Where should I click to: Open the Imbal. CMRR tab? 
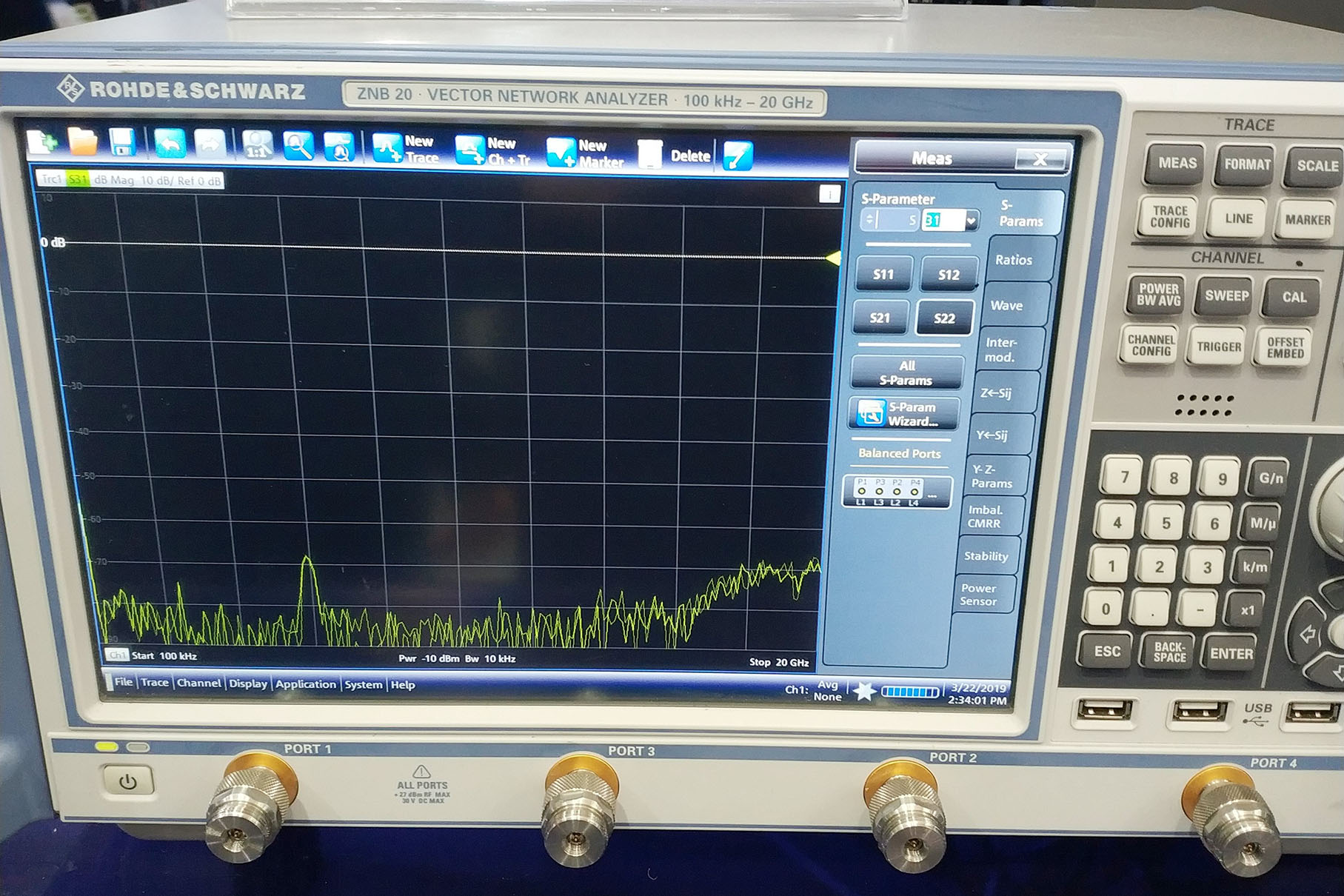(x=985, y=516)
